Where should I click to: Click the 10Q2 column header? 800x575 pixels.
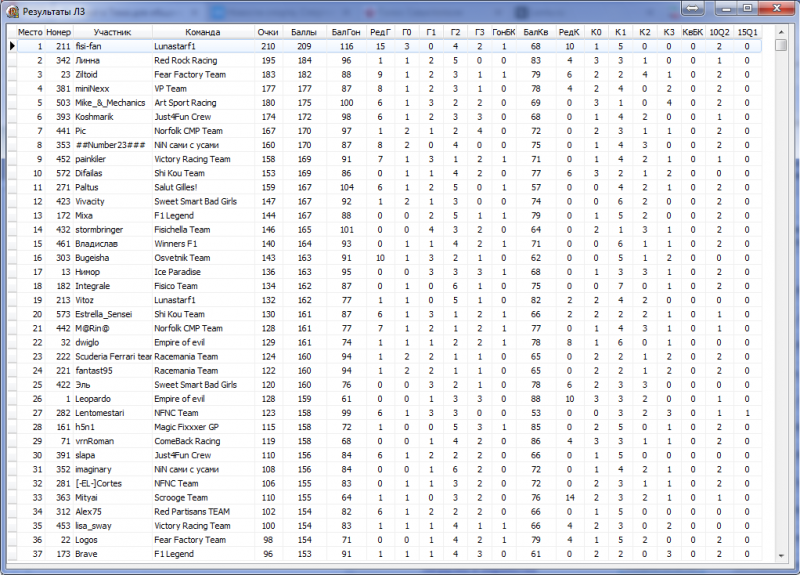pos(719,33)
